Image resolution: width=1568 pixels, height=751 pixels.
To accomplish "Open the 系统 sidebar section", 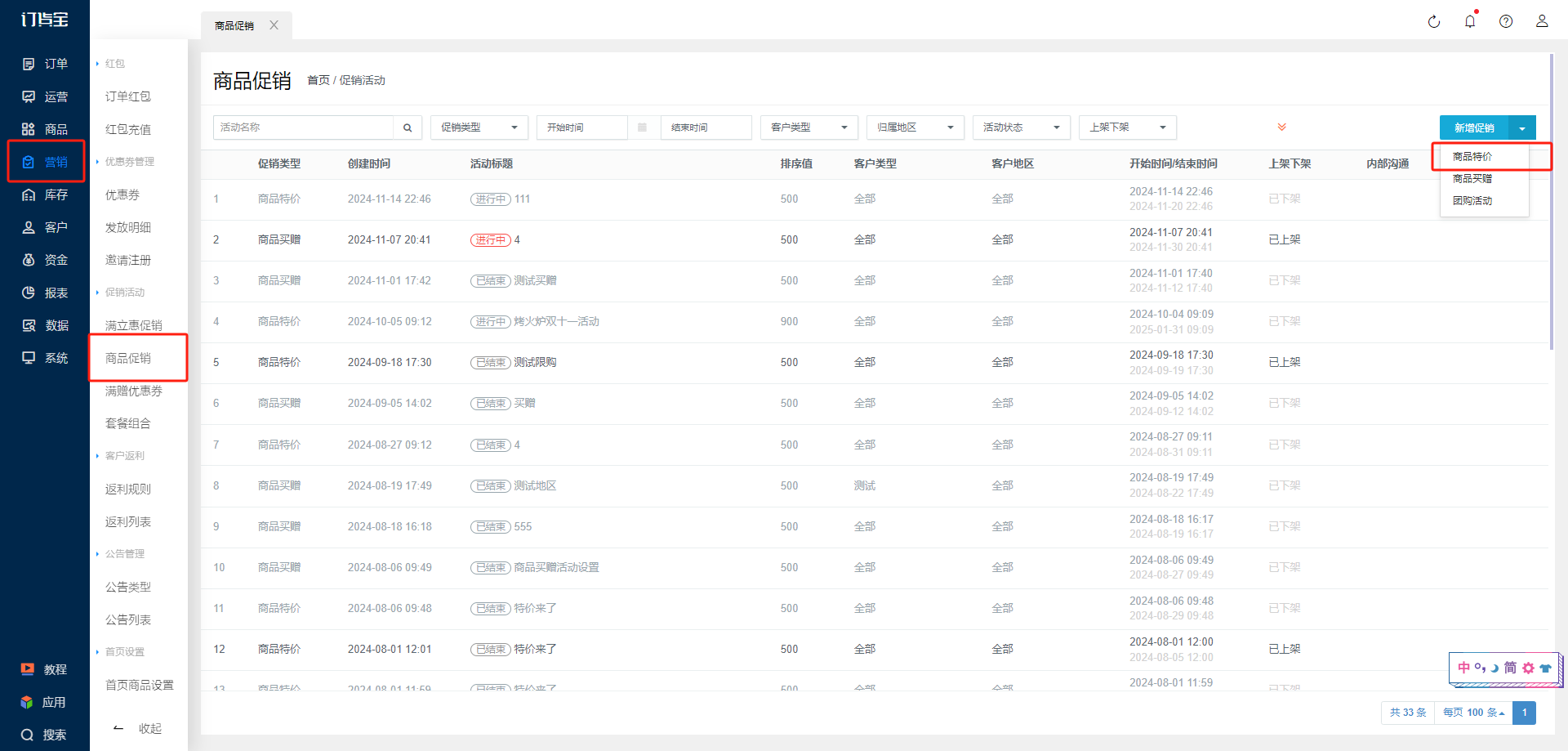I will [x=45, y=358].
